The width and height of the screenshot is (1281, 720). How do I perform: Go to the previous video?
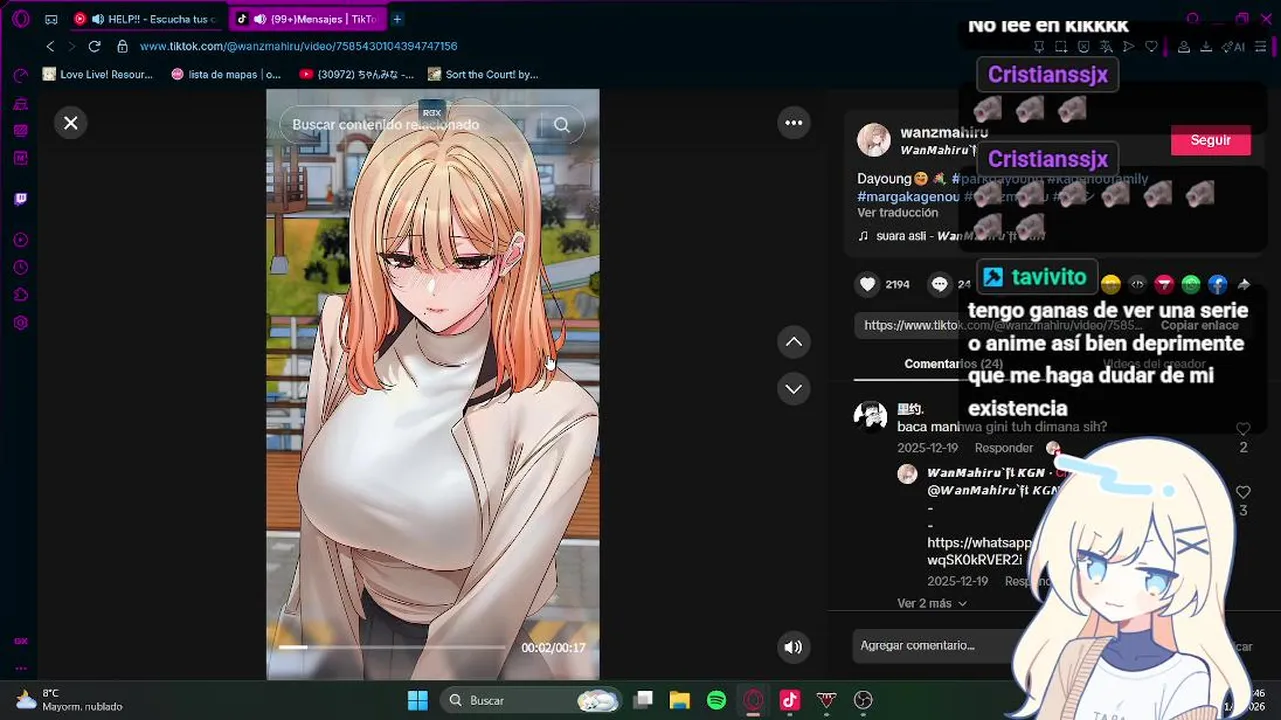pyautogui.click(x=794, y=342)
